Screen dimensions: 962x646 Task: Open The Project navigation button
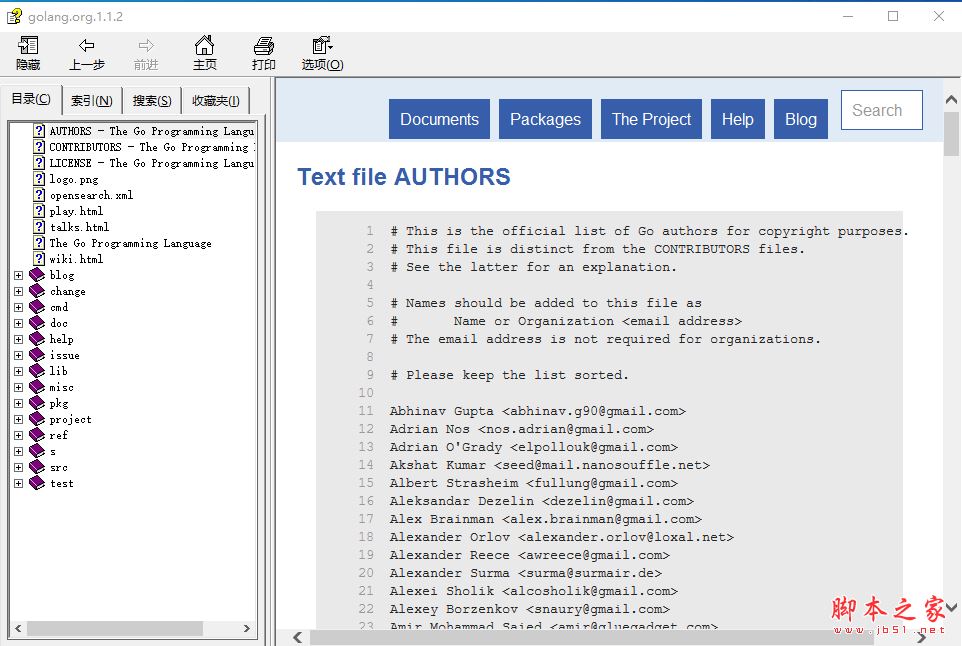coord(651,119)
